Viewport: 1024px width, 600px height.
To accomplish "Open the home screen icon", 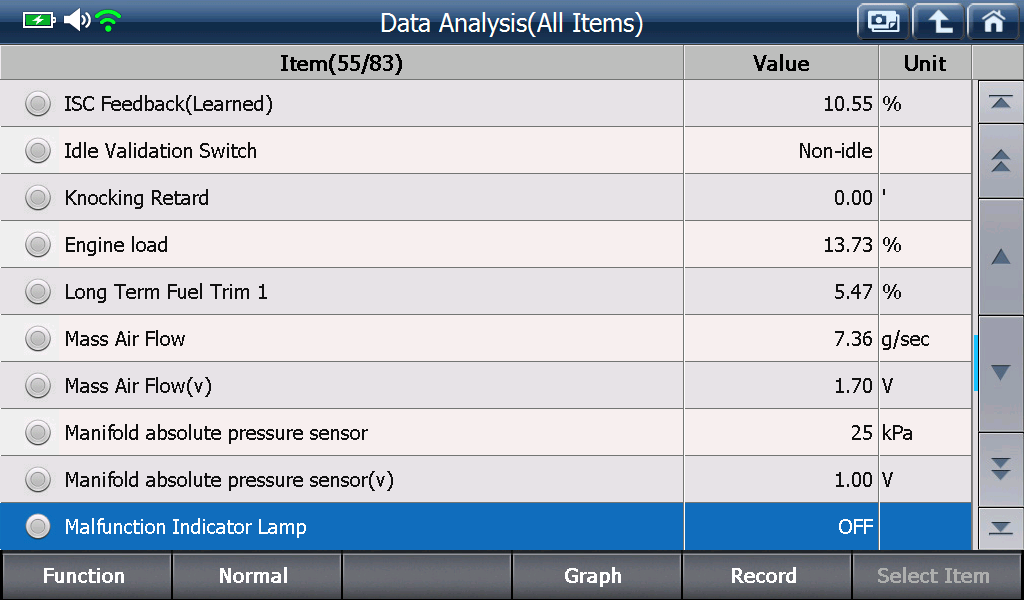I will 993,22.
